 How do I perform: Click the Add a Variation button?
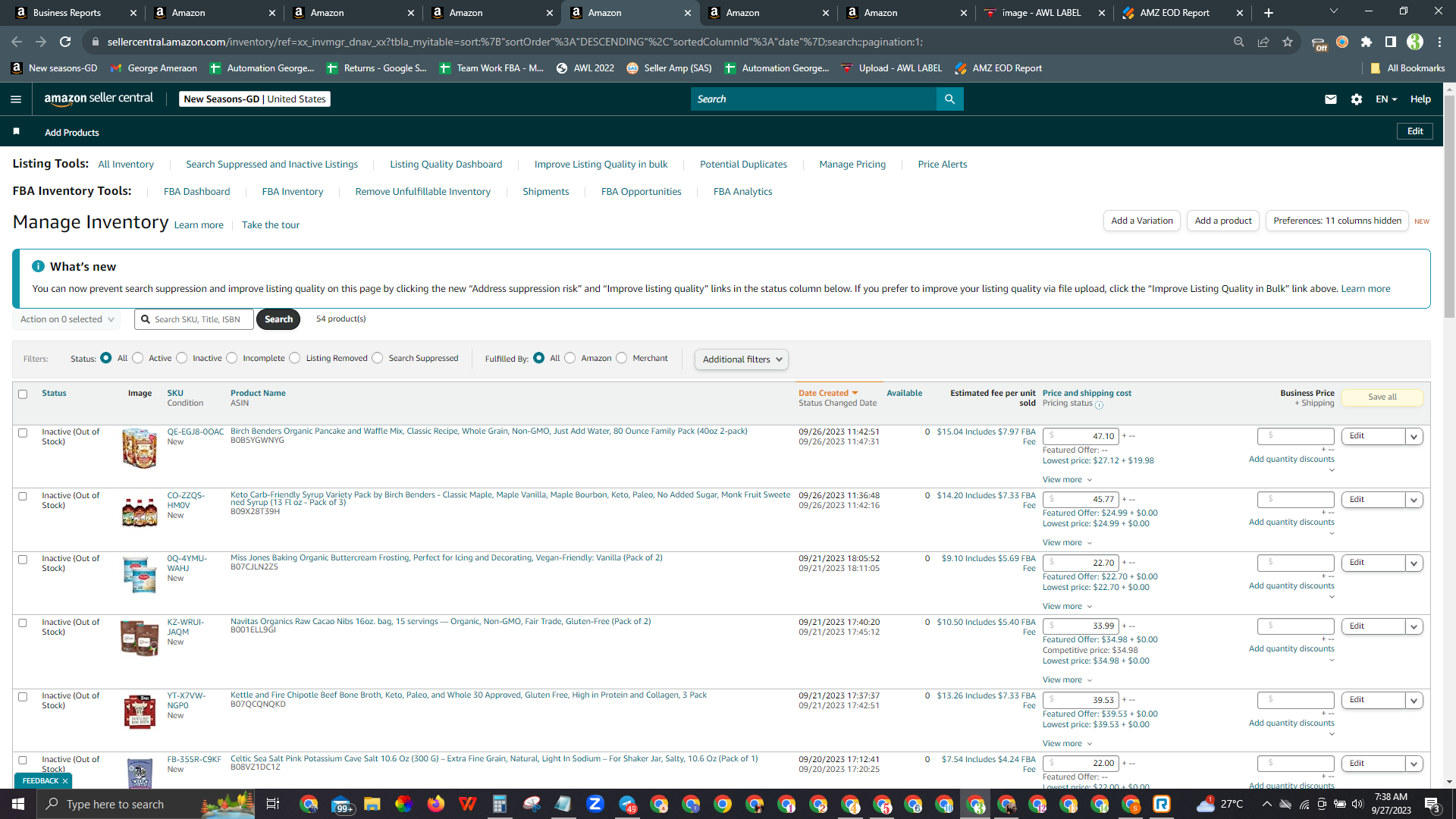pyautogui.click(x=1141, y=221)
